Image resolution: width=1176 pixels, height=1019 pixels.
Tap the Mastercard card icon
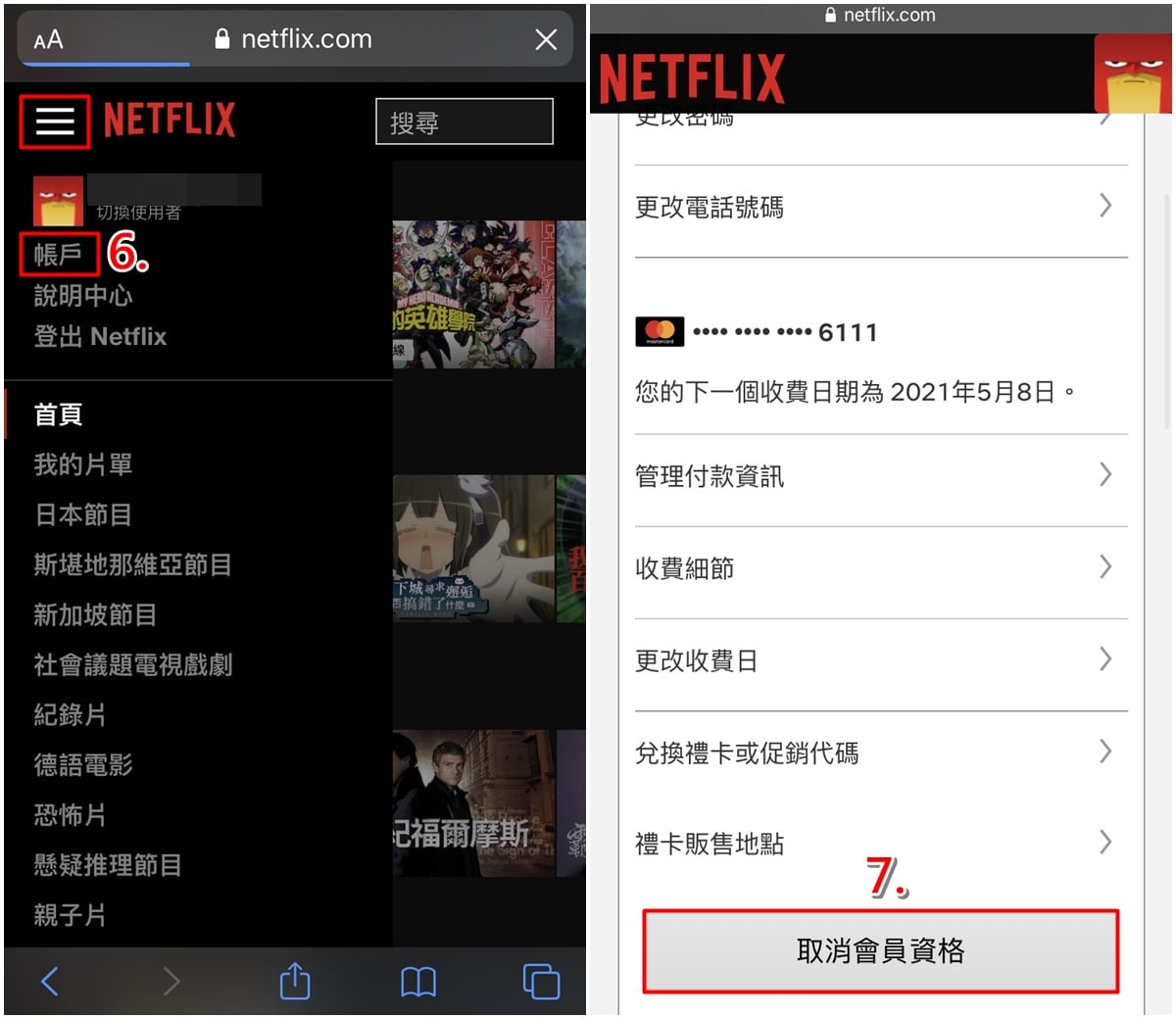coord(660,331)
